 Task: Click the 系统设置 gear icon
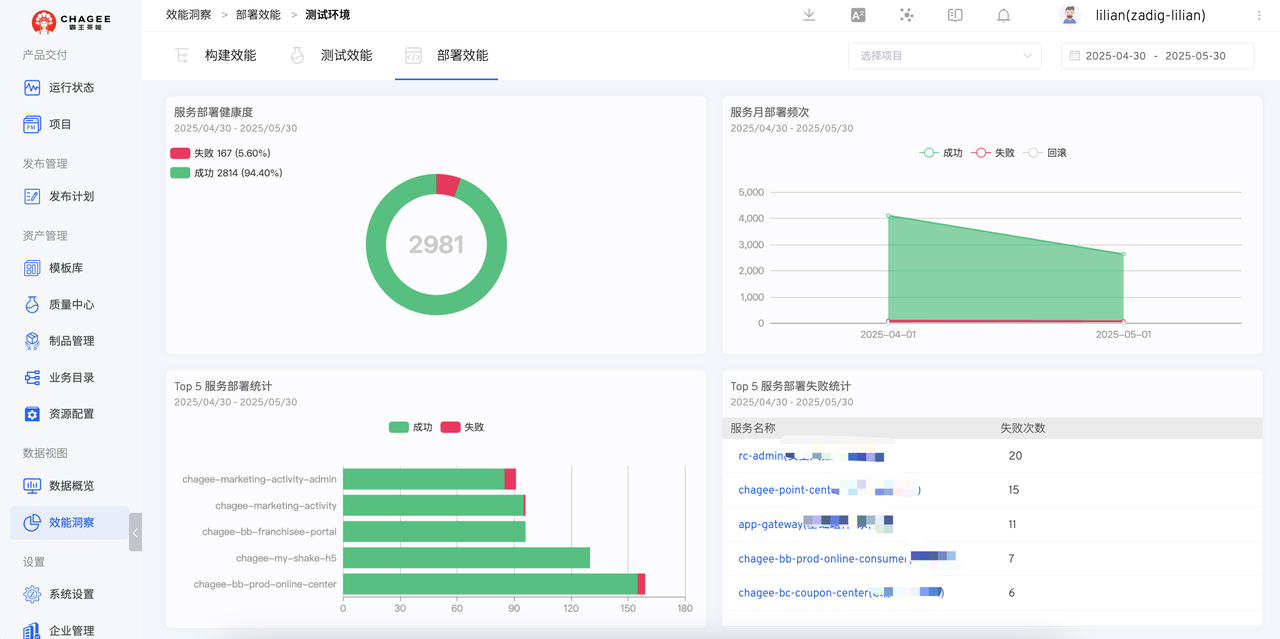coord(32,594)
